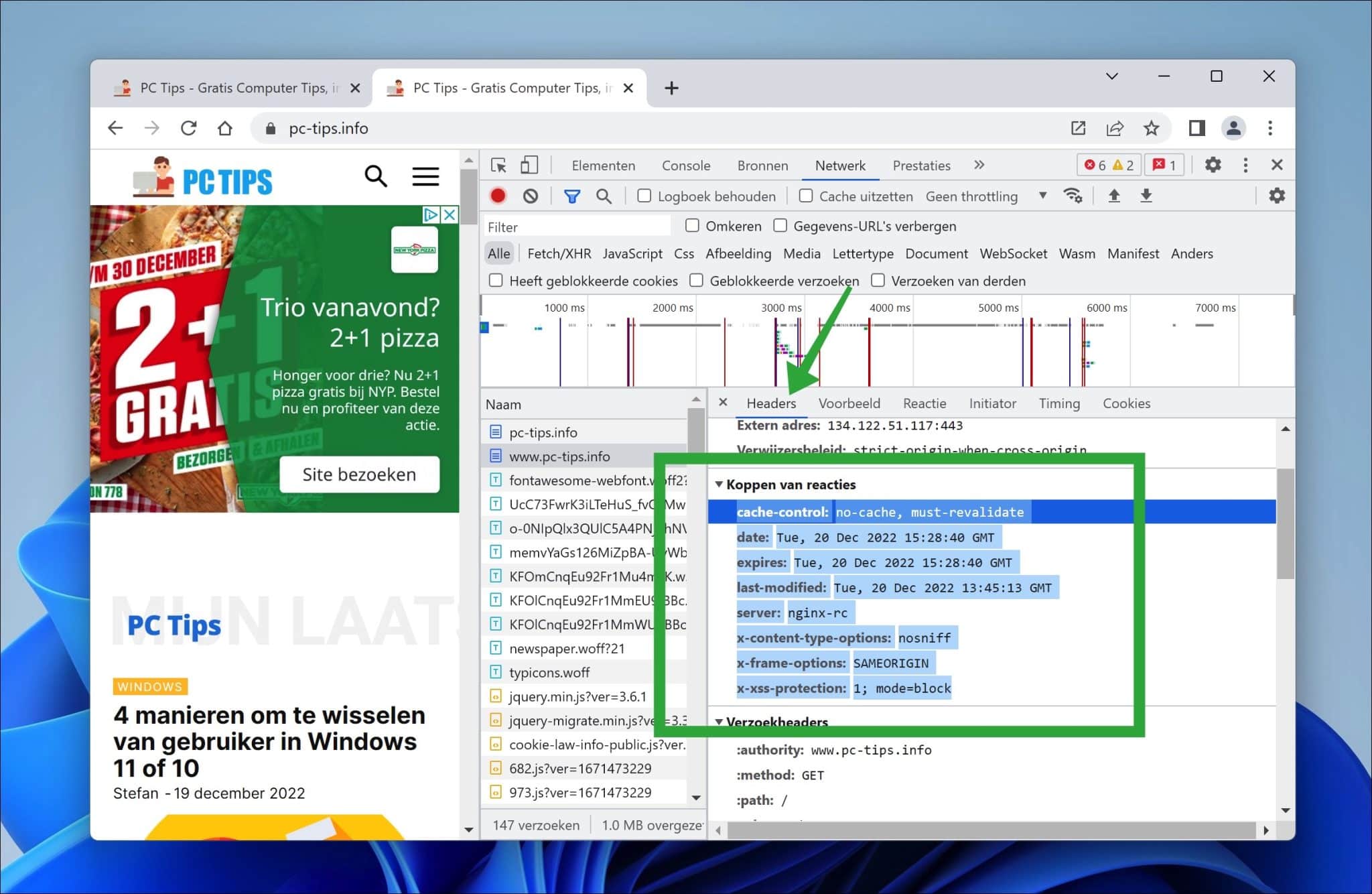Stop recording network log with red button
This screenshot has width=1372, height=894.
click(498, 196)
